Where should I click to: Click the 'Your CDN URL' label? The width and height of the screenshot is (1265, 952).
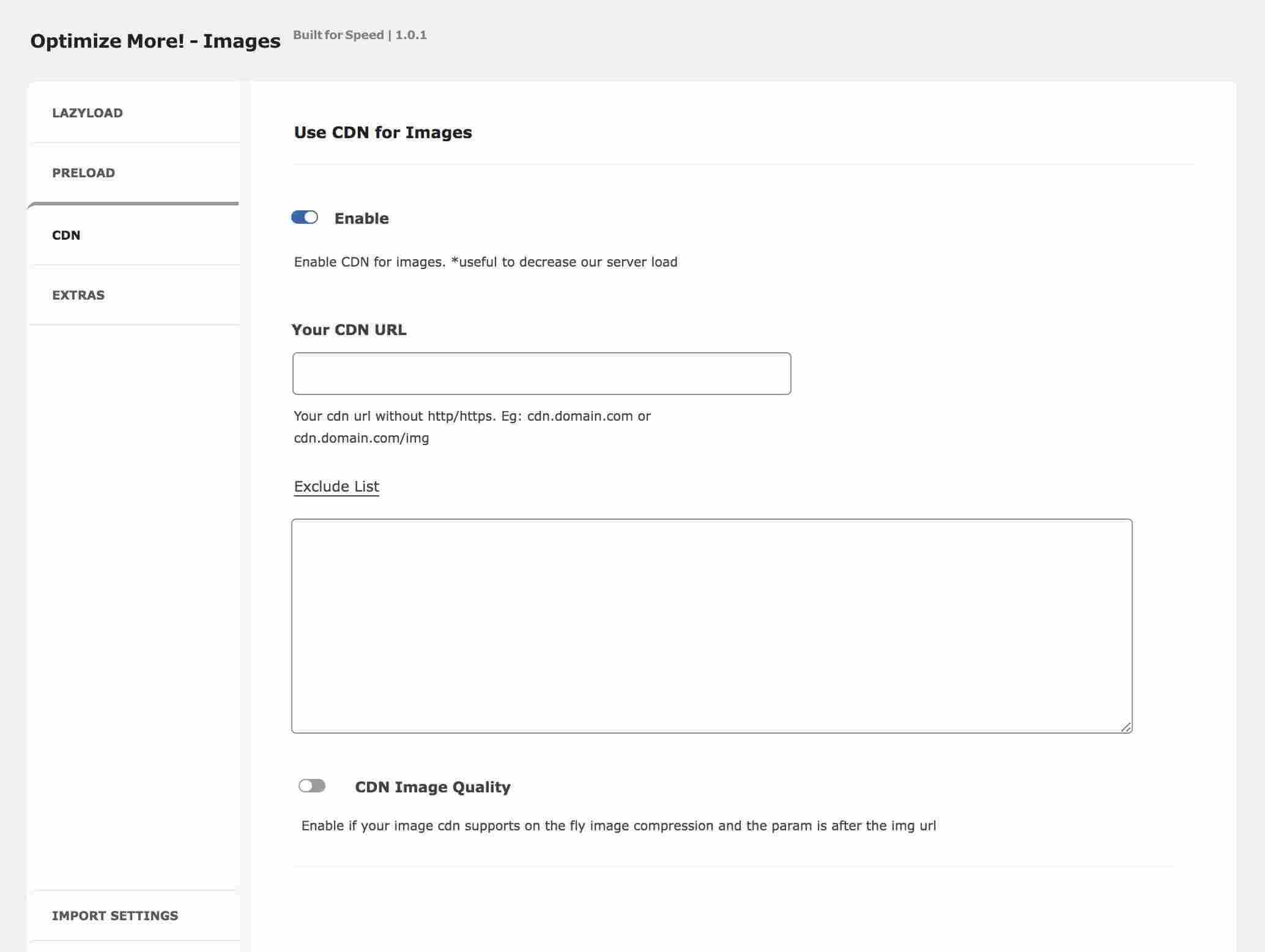349,330
